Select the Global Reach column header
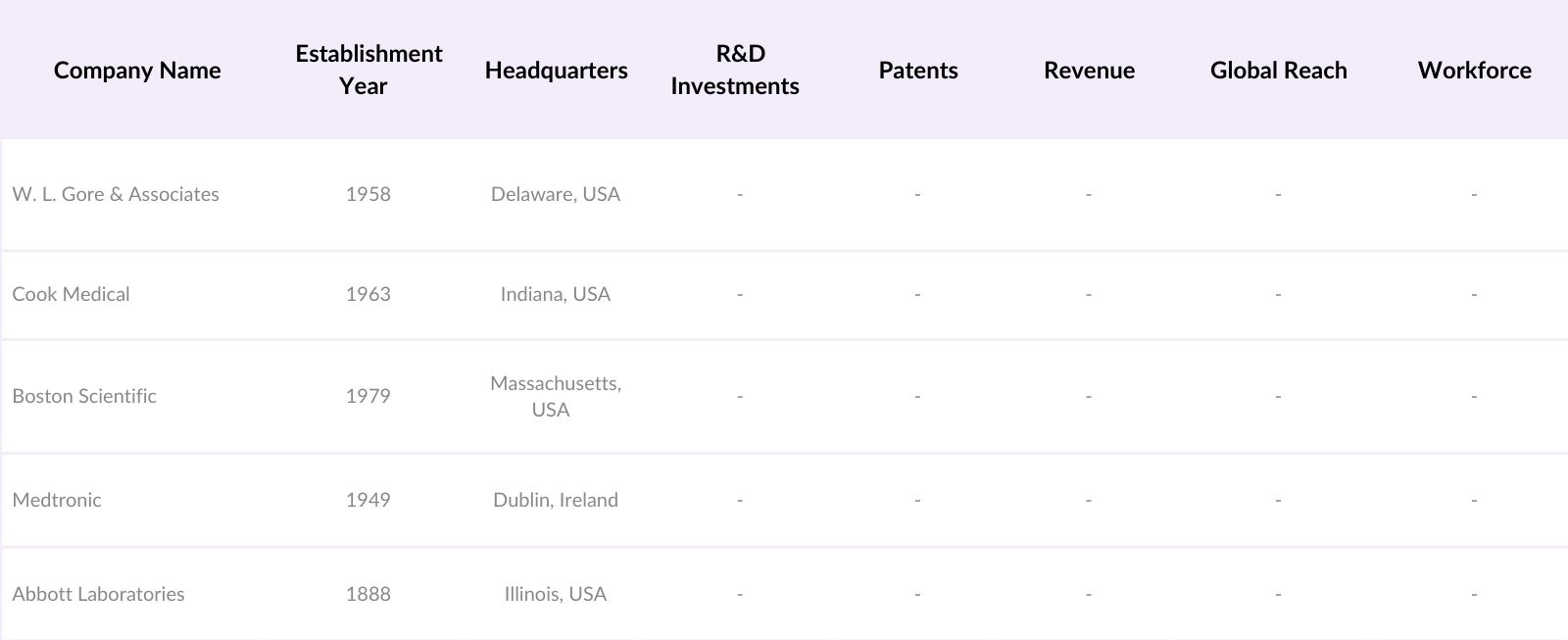Image resolution: width=1568 pixels, height=640 pixels. 1278,71
